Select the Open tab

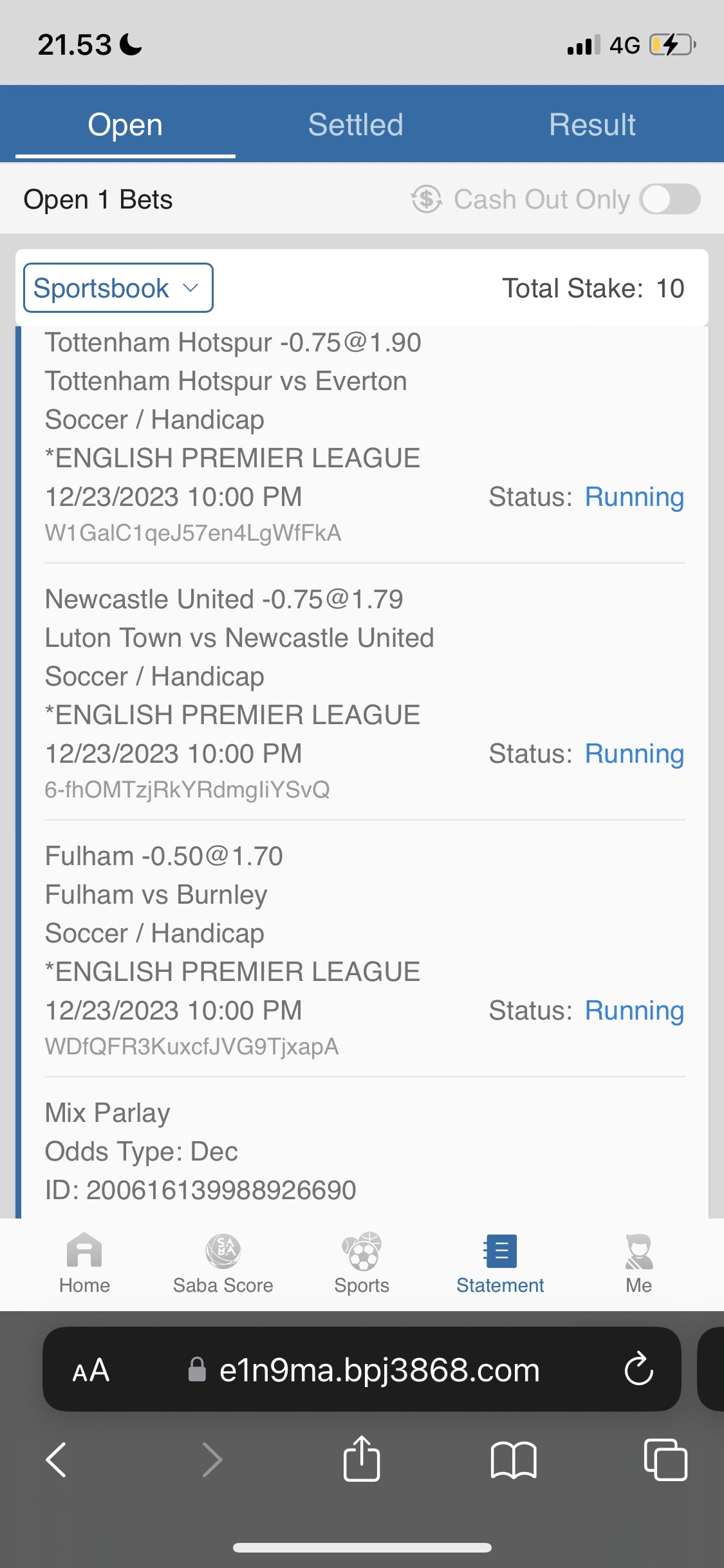(125, 124)
